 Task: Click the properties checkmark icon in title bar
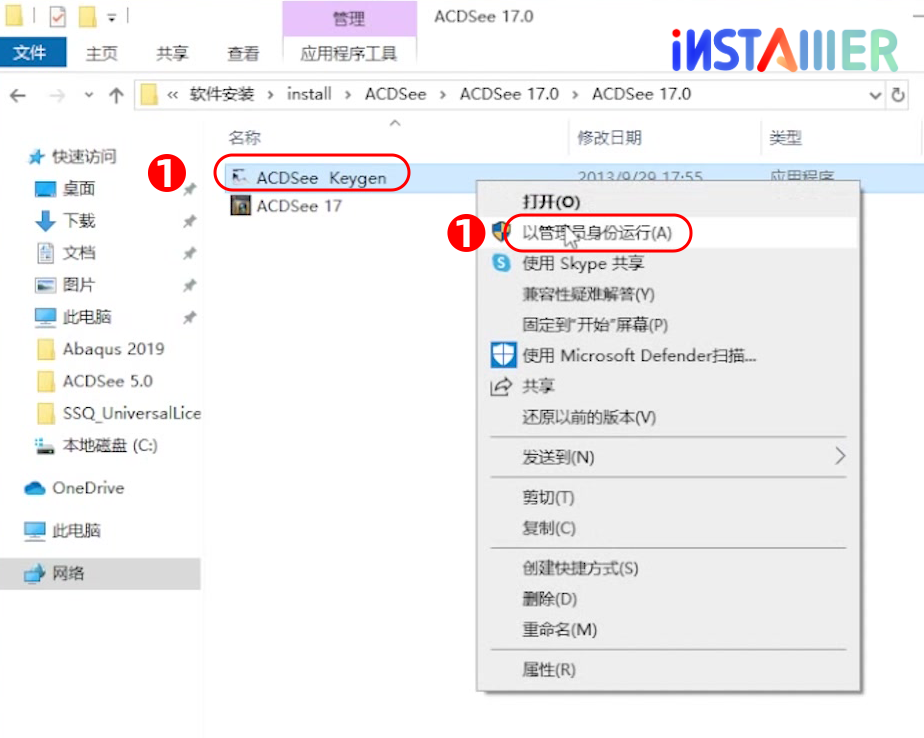57,17
